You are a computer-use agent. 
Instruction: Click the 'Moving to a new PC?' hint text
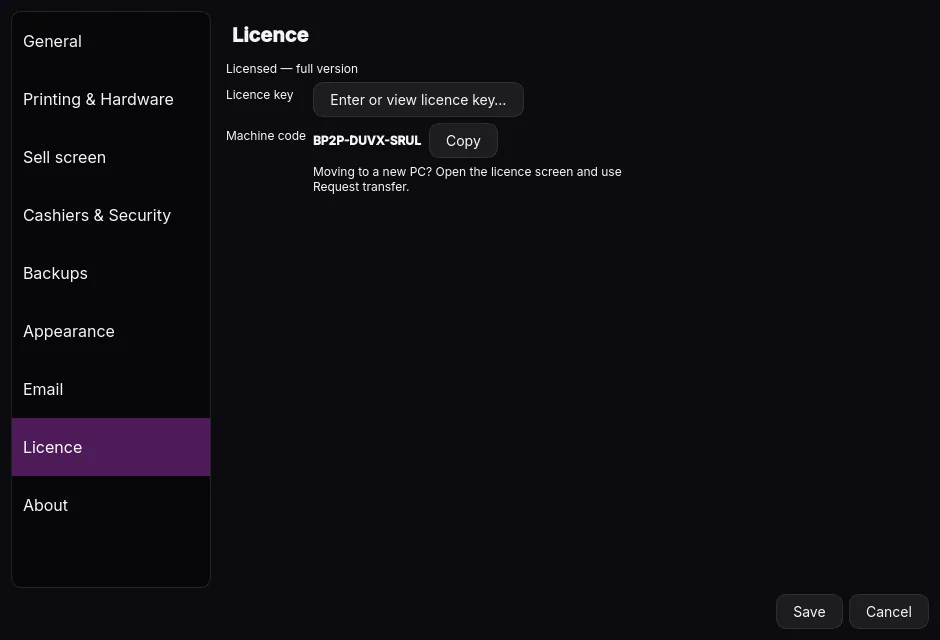coord(467,179)
